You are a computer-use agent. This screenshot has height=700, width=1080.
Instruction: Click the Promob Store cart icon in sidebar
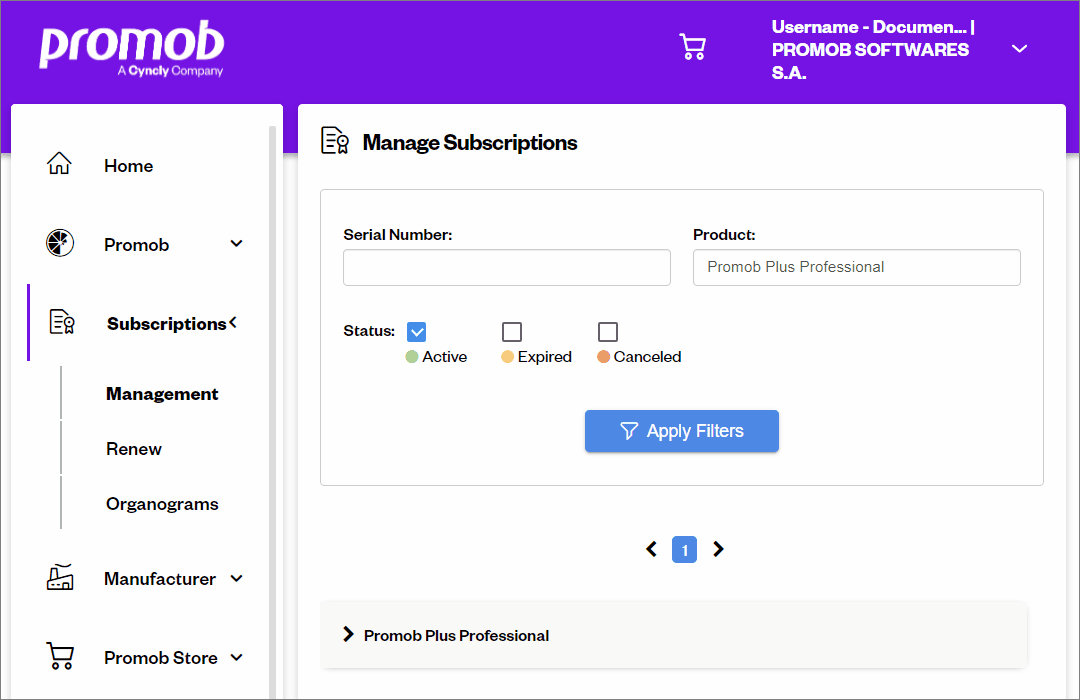(x=60, y=656)
